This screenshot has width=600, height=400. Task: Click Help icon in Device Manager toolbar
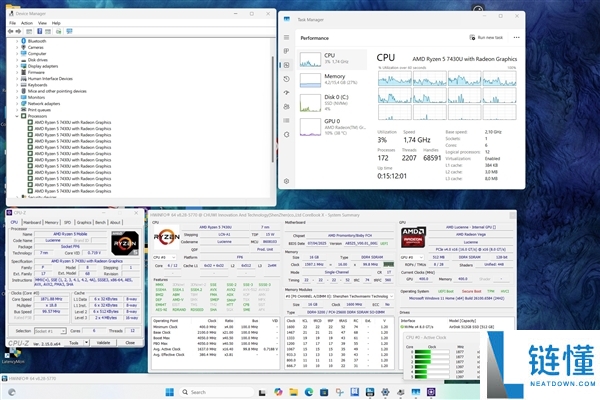point(39,31)
